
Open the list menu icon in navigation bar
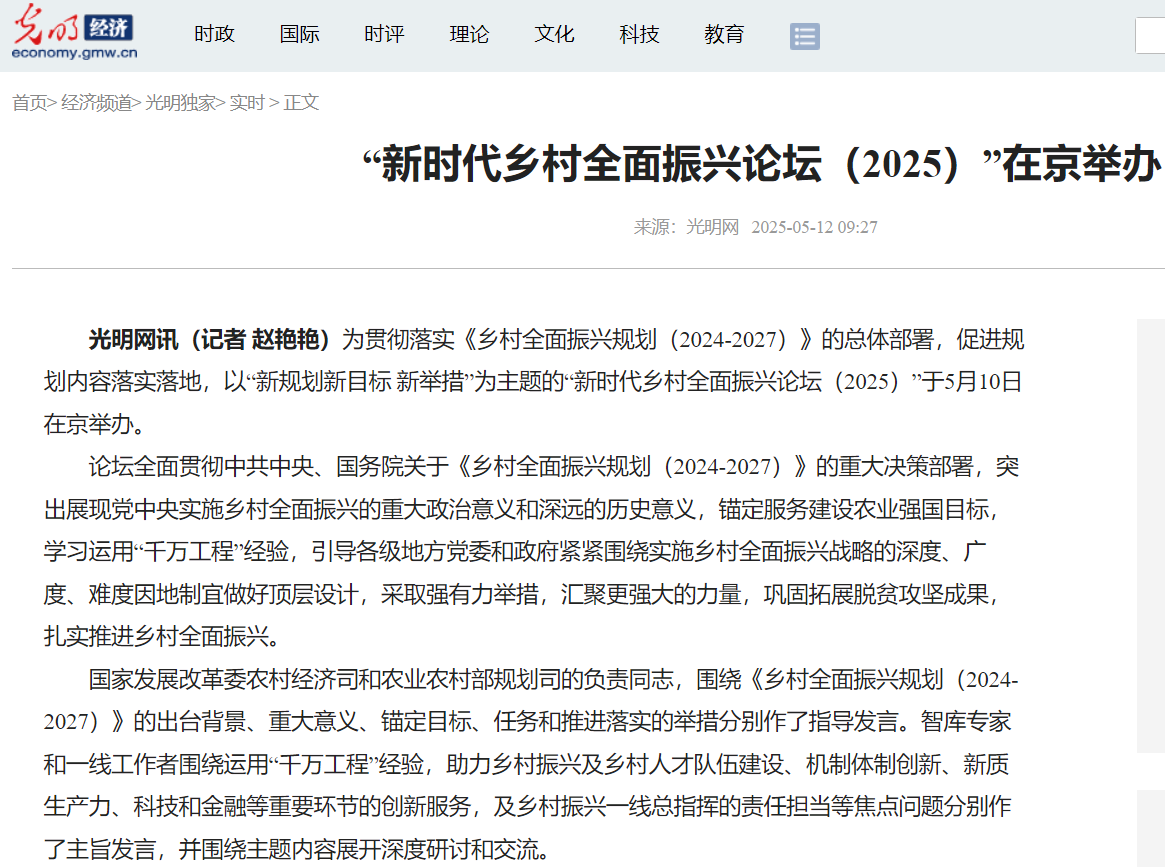click(804, 36)
